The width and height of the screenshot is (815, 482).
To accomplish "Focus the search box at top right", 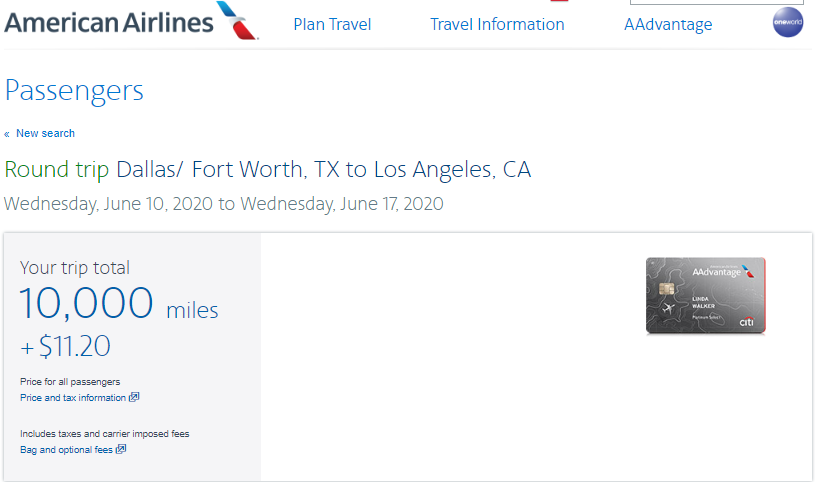I will 716,3.
